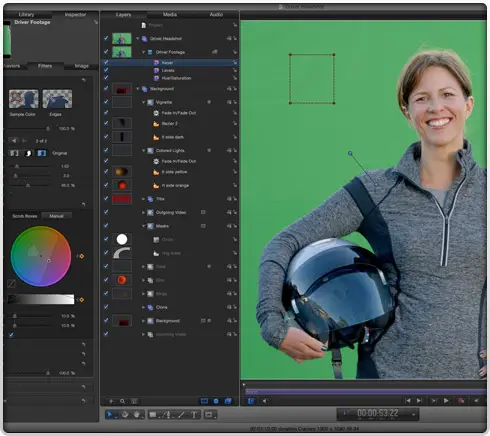Click the Hue/Saturation filter icon

pyautogui.click(x=156, y=78)
